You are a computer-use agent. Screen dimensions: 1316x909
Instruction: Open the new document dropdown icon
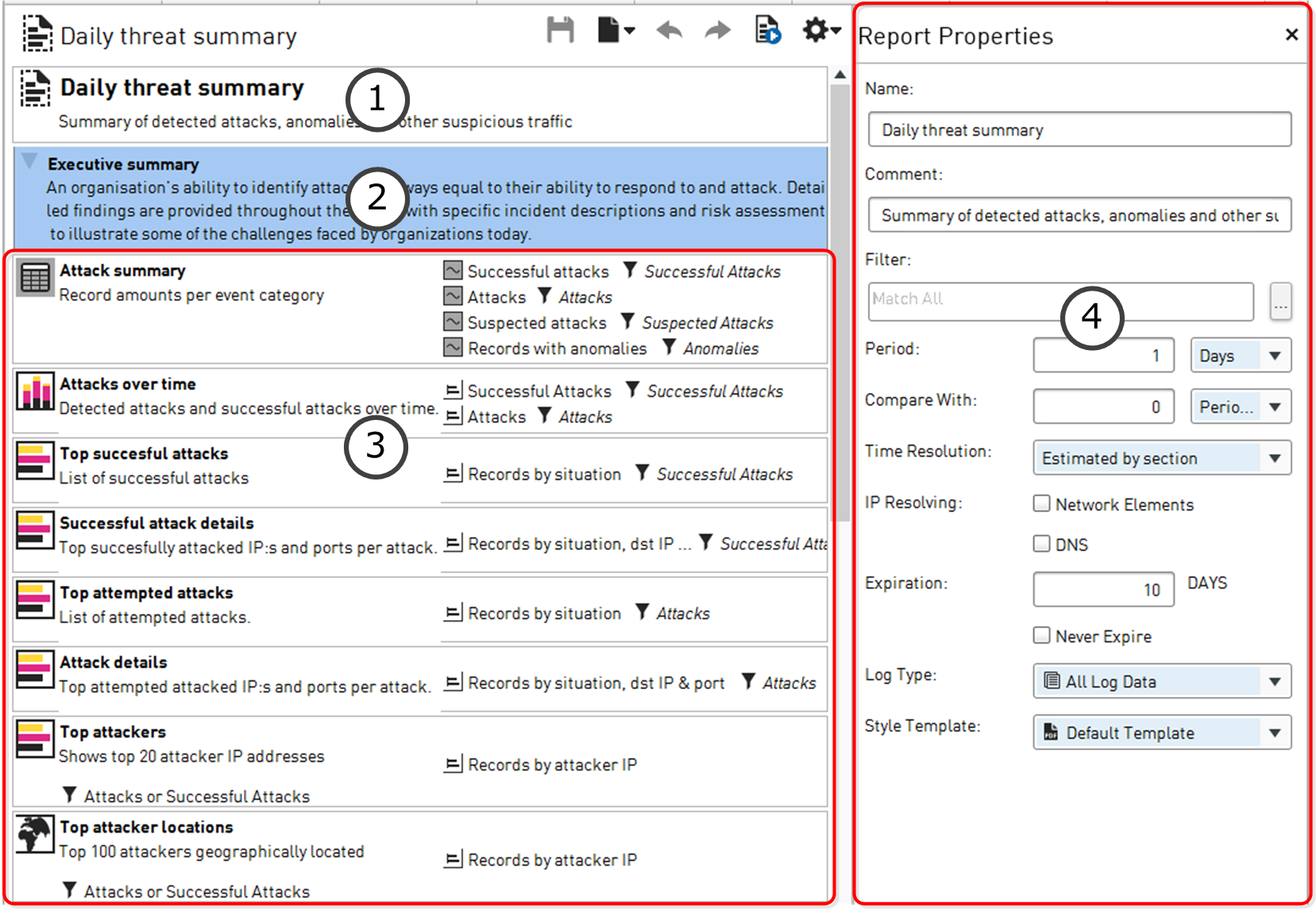616,31
